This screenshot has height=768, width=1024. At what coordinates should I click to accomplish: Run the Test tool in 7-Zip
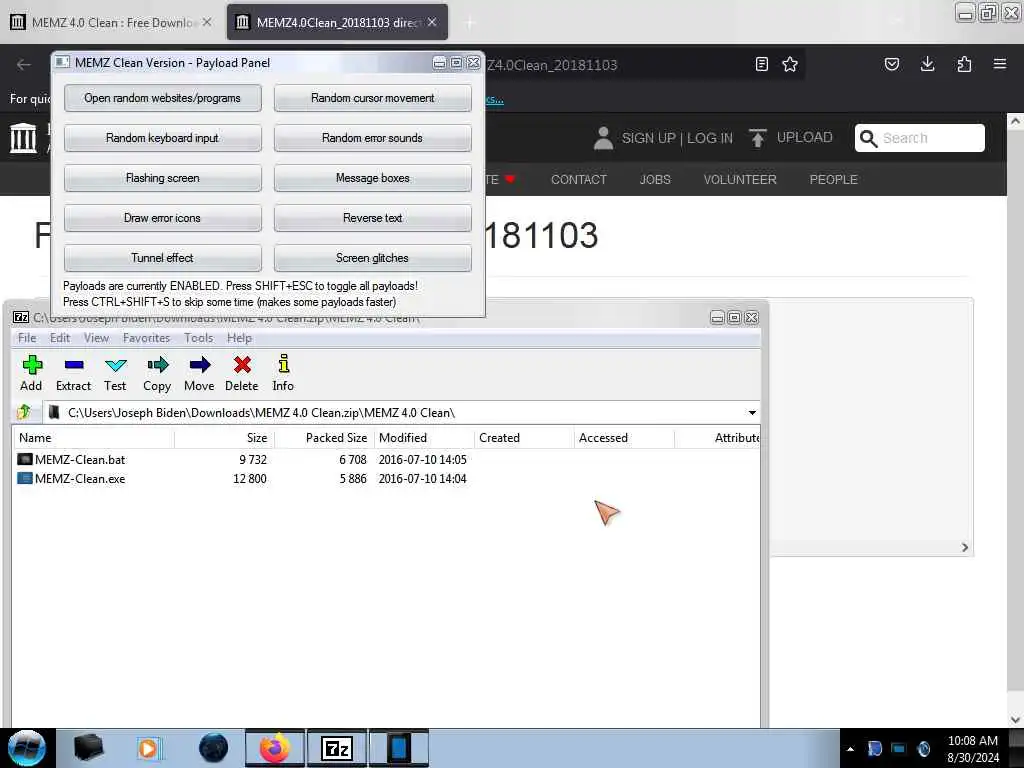(116, 364)
